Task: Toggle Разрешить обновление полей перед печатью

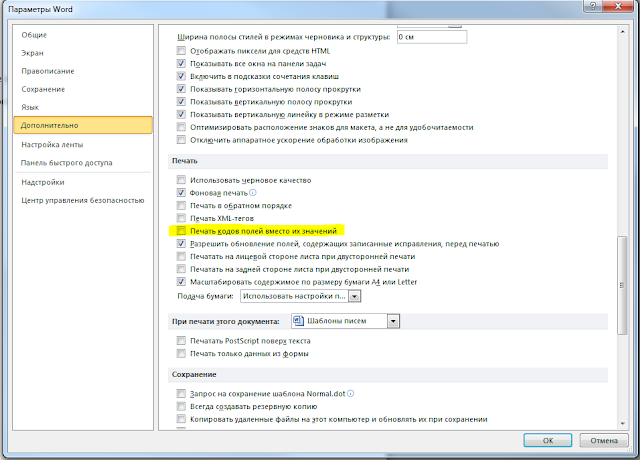Action: (x=181, y=244)
